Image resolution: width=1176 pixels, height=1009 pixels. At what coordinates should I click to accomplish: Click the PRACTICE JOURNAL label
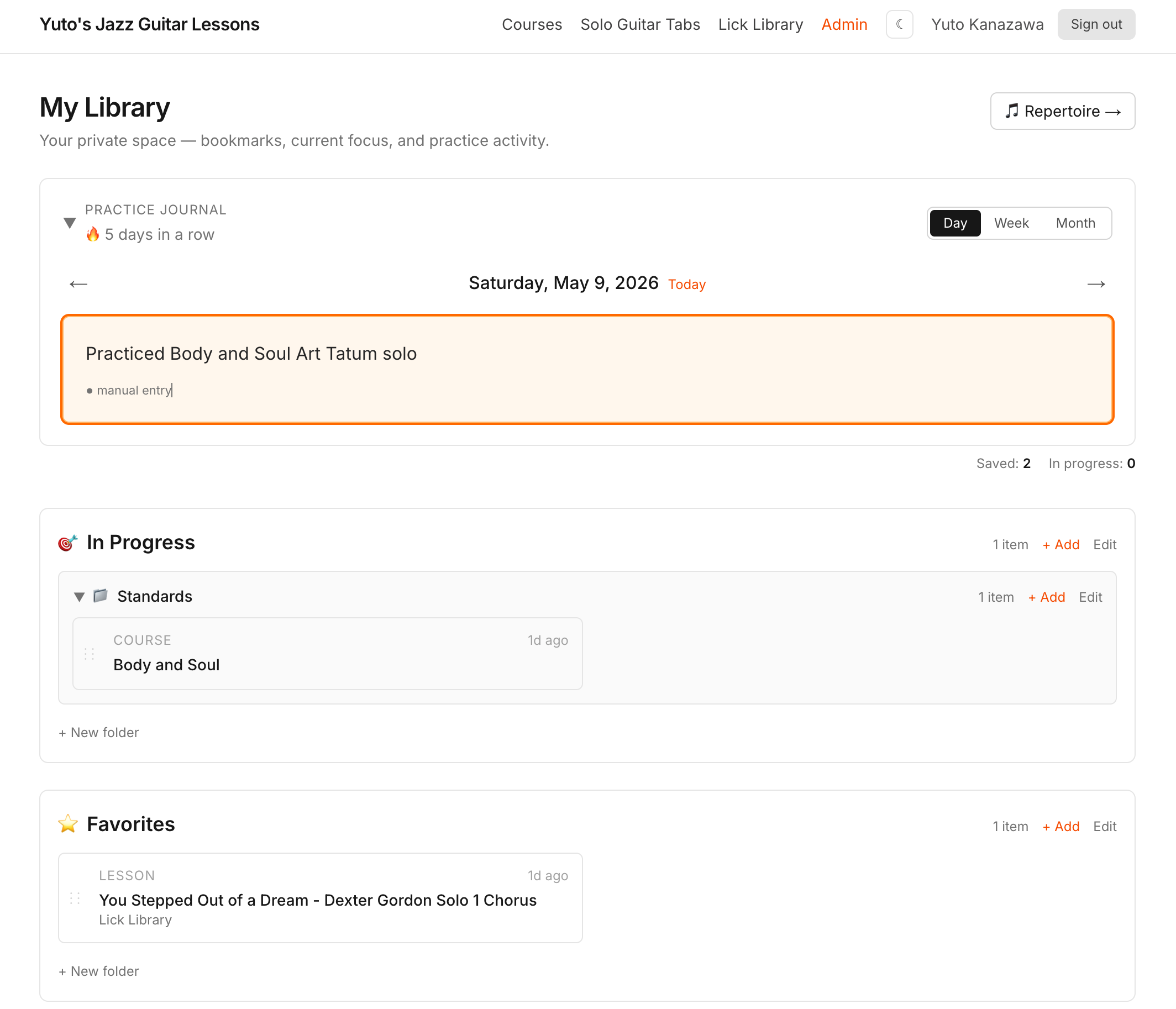pos(155,210)
